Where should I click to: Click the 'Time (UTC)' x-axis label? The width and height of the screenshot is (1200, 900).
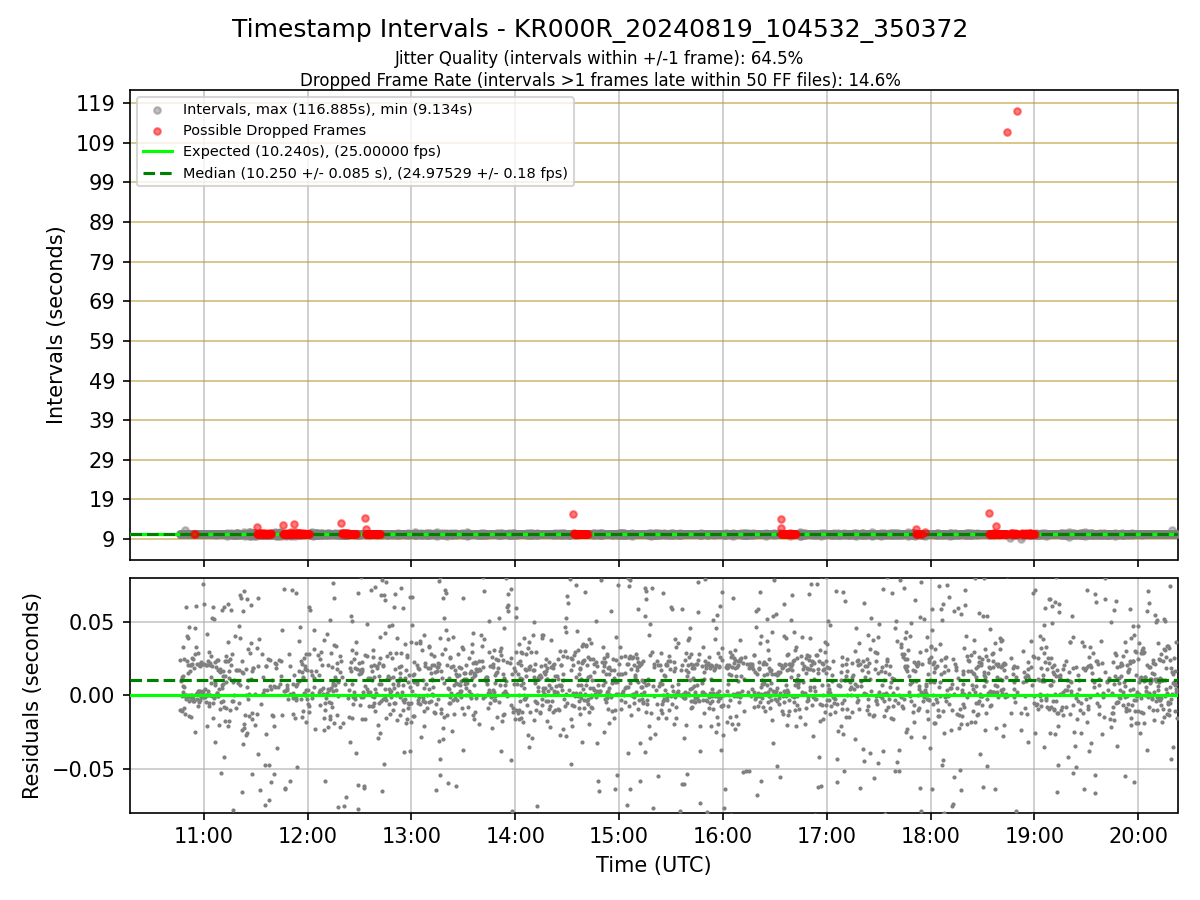(x=653, y=865)
